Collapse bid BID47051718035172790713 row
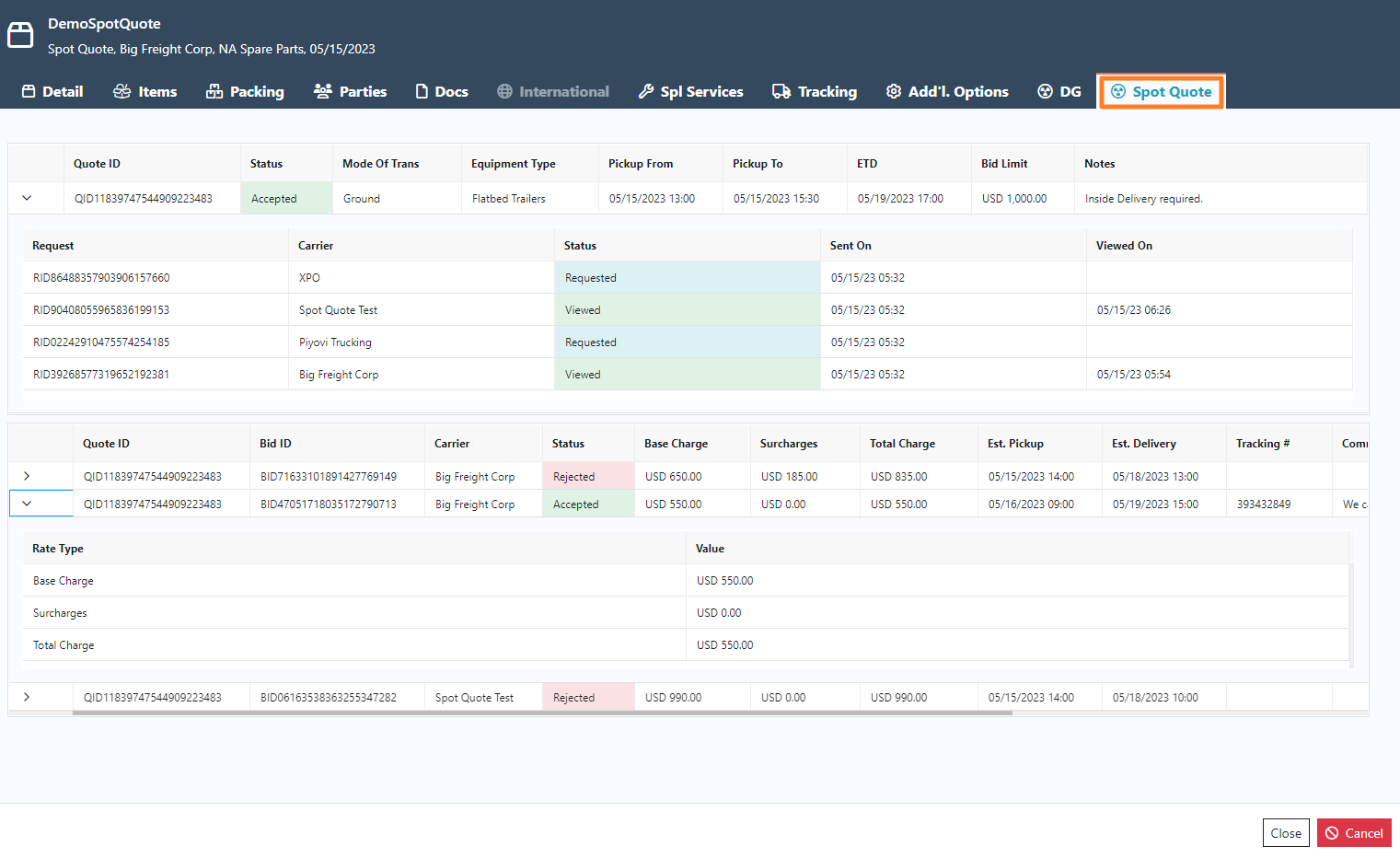Image resolution: width=1400 pixels, height=858 pixels. pos(27,504)
